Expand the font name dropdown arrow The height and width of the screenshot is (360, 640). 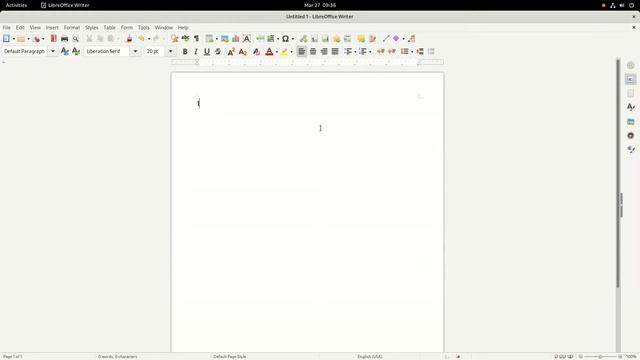(135, 51)
